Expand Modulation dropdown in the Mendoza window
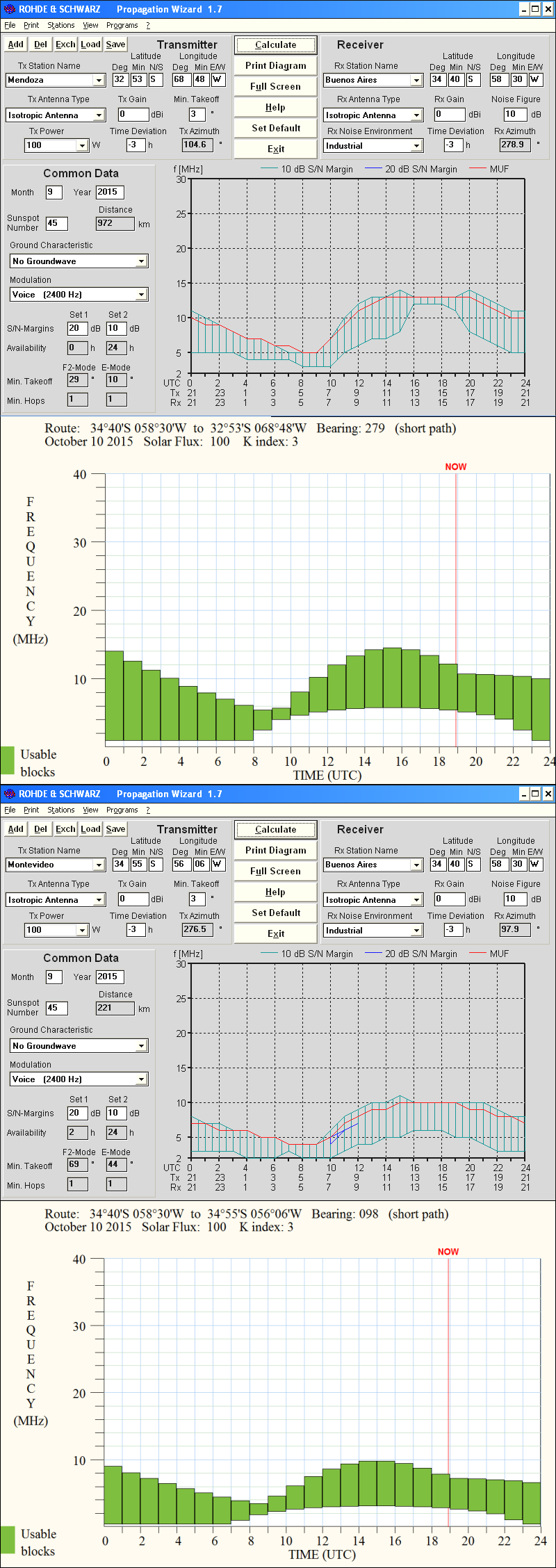The height and width of the screenshot is (1568, 556). 142,295
